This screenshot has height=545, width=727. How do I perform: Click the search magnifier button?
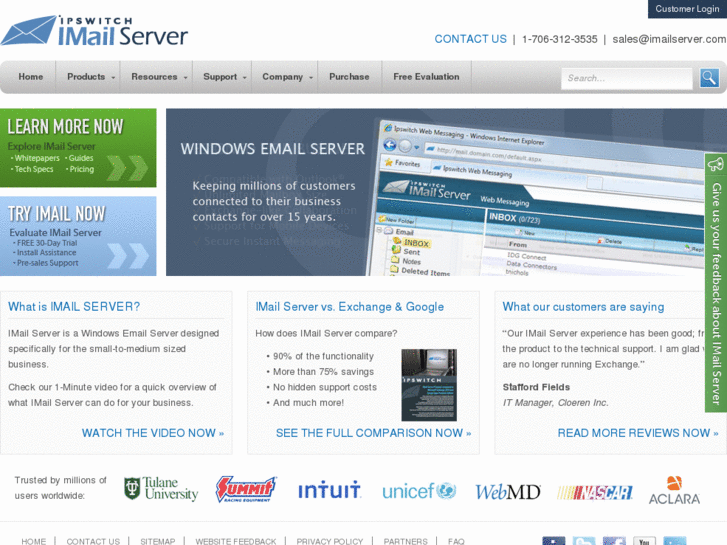point(709,78)
